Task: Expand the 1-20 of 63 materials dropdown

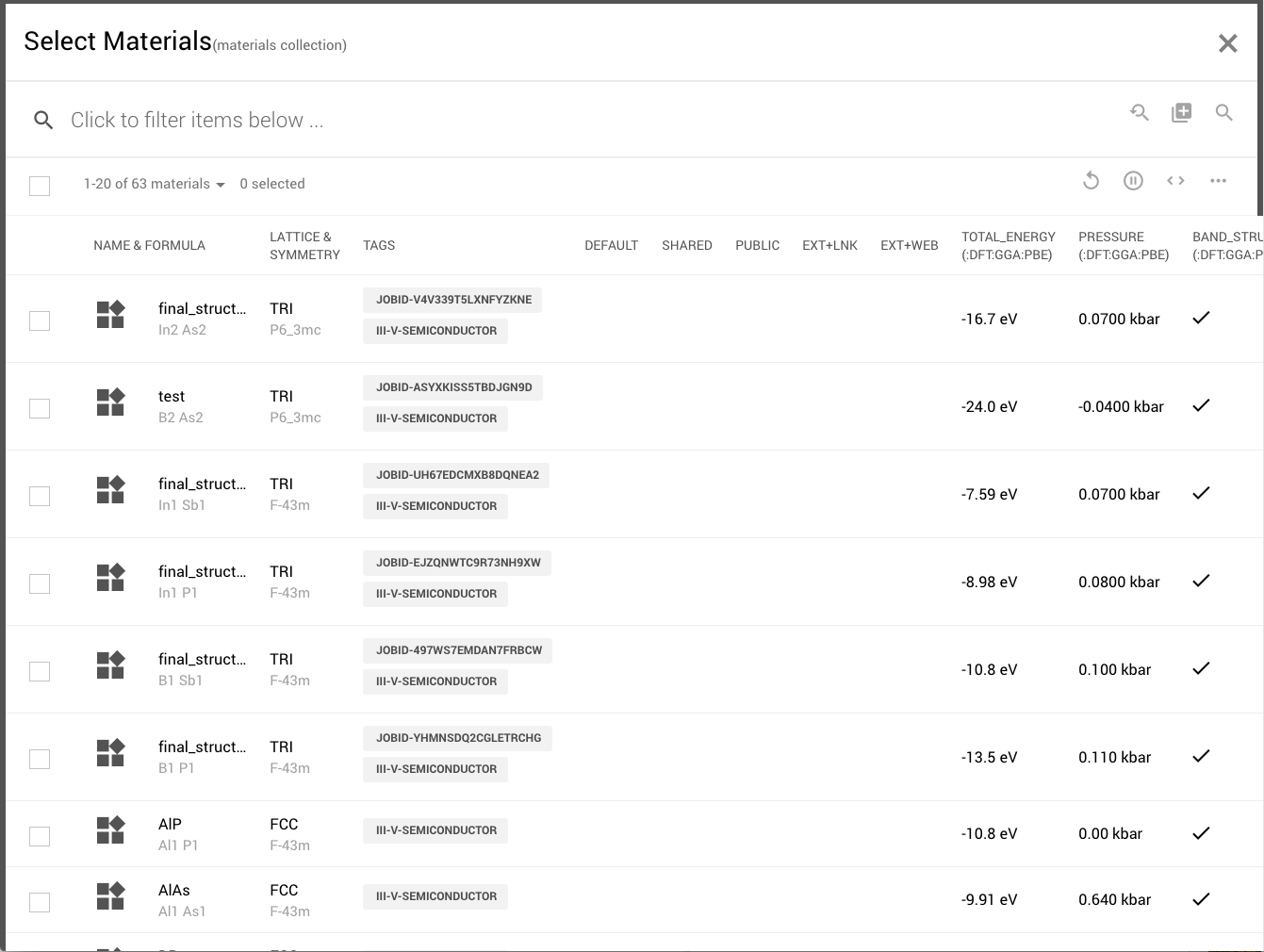Action: 154,185
